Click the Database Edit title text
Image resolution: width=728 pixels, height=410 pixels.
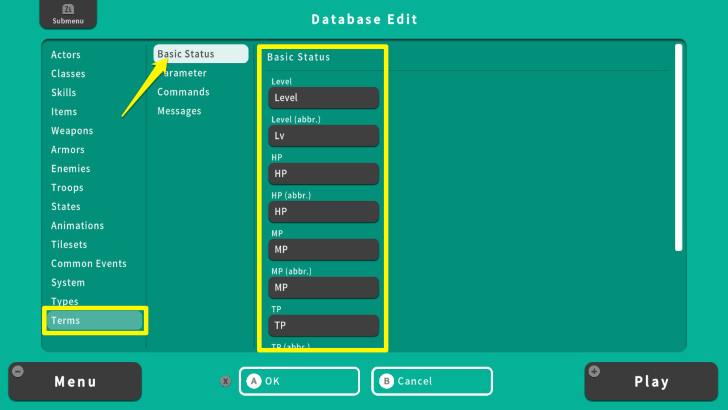click(364, 20)
